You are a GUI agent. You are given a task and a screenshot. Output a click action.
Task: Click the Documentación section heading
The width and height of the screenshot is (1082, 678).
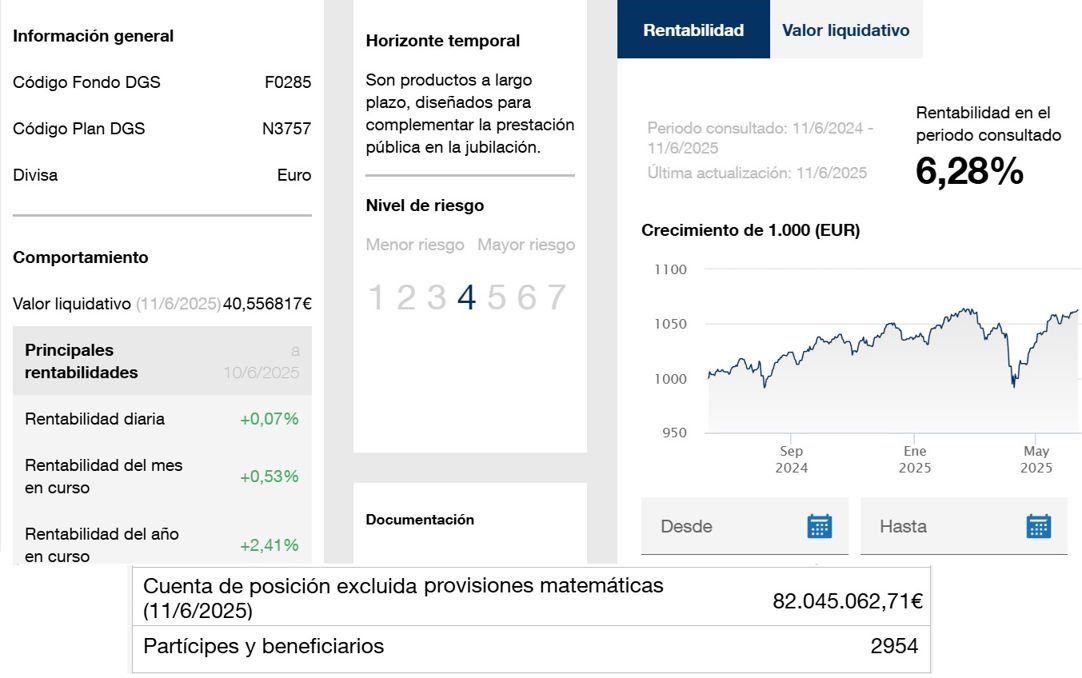(x=420, y=520)
